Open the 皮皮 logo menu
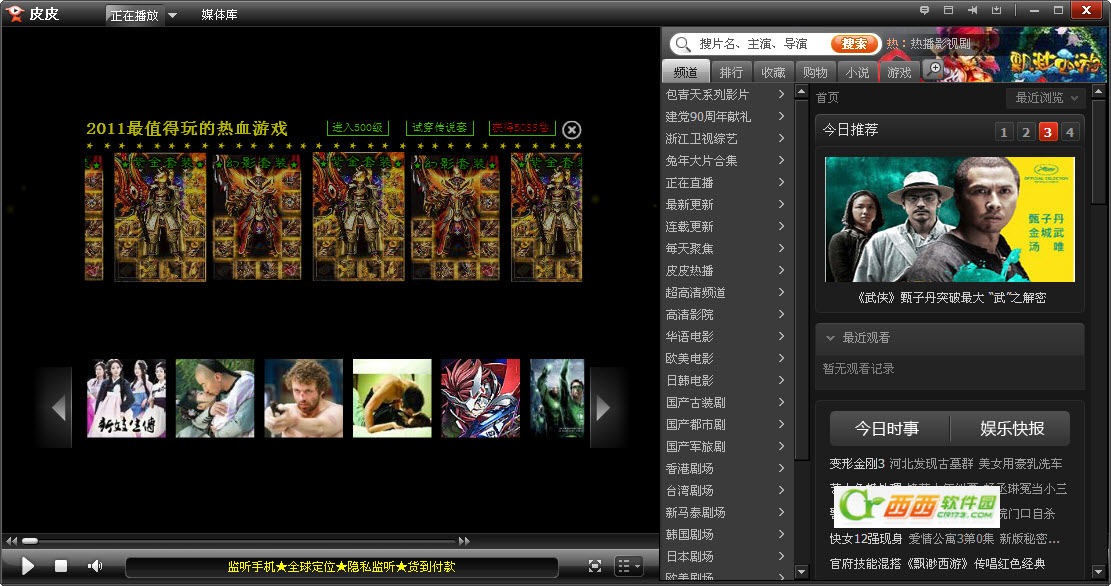This screenshot has width=1111, height=586. [x=32, y=13]
